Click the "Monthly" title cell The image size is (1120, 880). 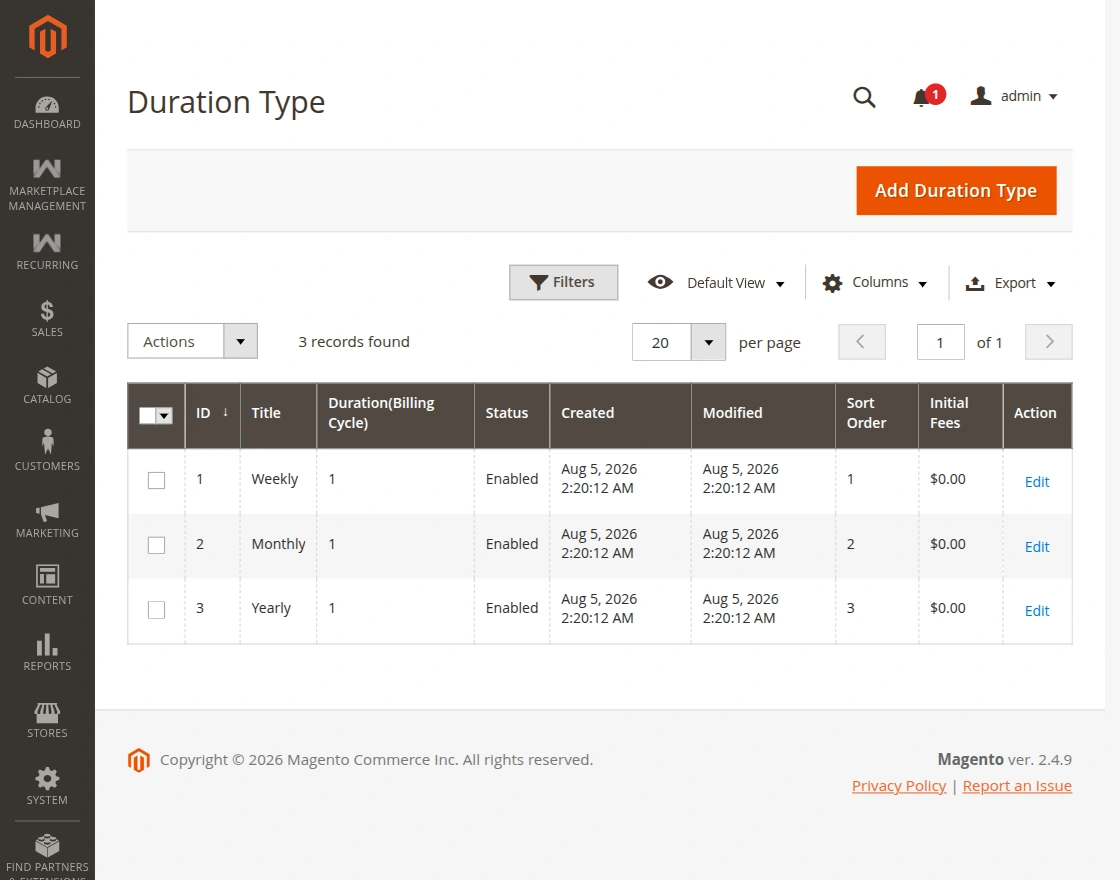(279, 544)
